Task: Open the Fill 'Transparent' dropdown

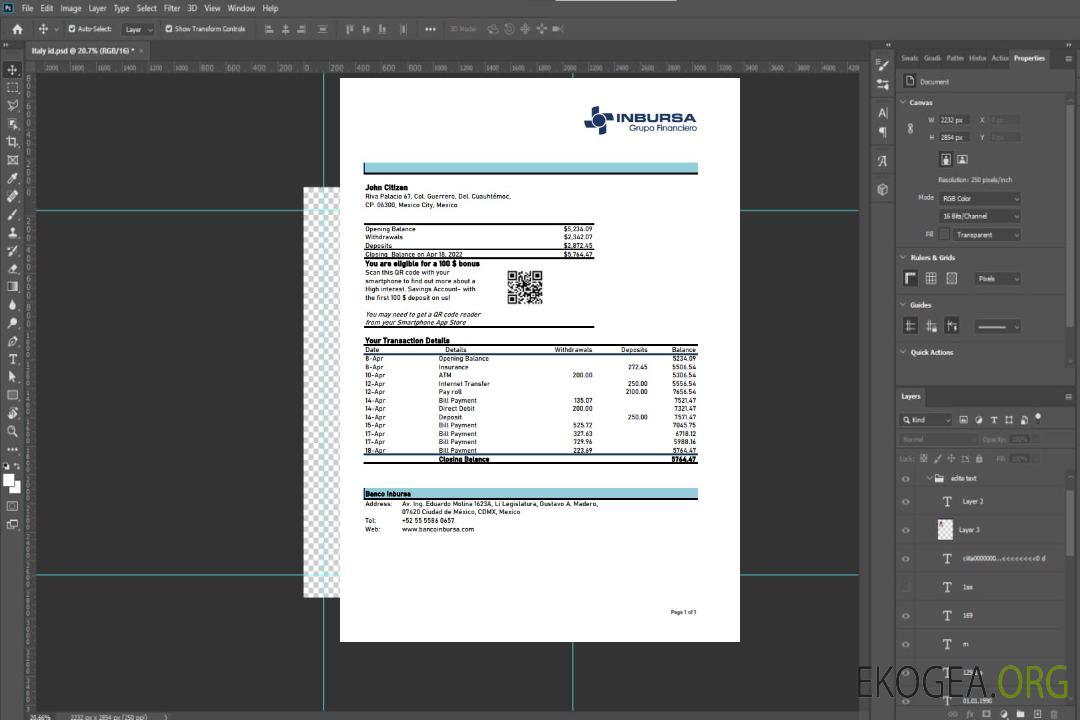Action: pyautogui.click(x=986, y=235)
